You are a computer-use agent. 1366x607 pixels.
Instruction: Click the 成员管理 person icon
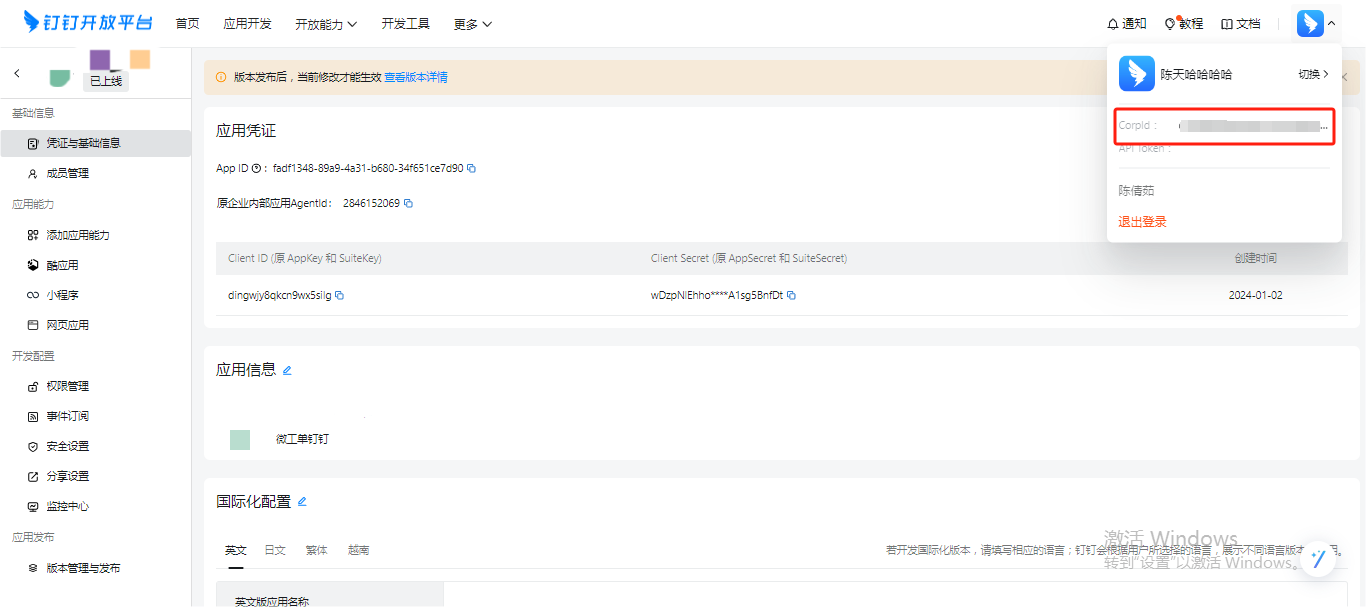(x=33, y=173)
